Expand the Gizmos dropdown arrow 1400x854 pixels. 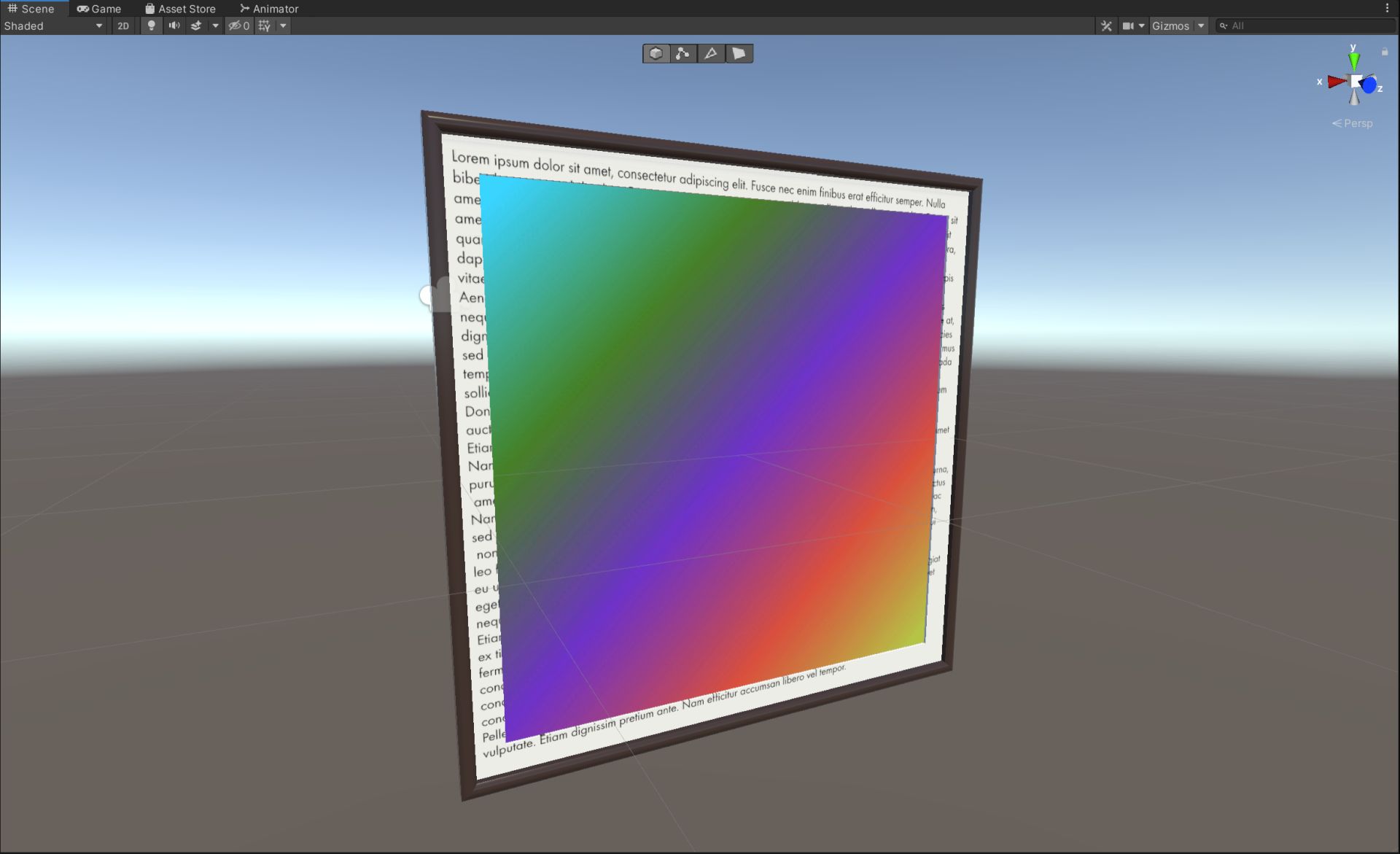[x=1201, y=26]
